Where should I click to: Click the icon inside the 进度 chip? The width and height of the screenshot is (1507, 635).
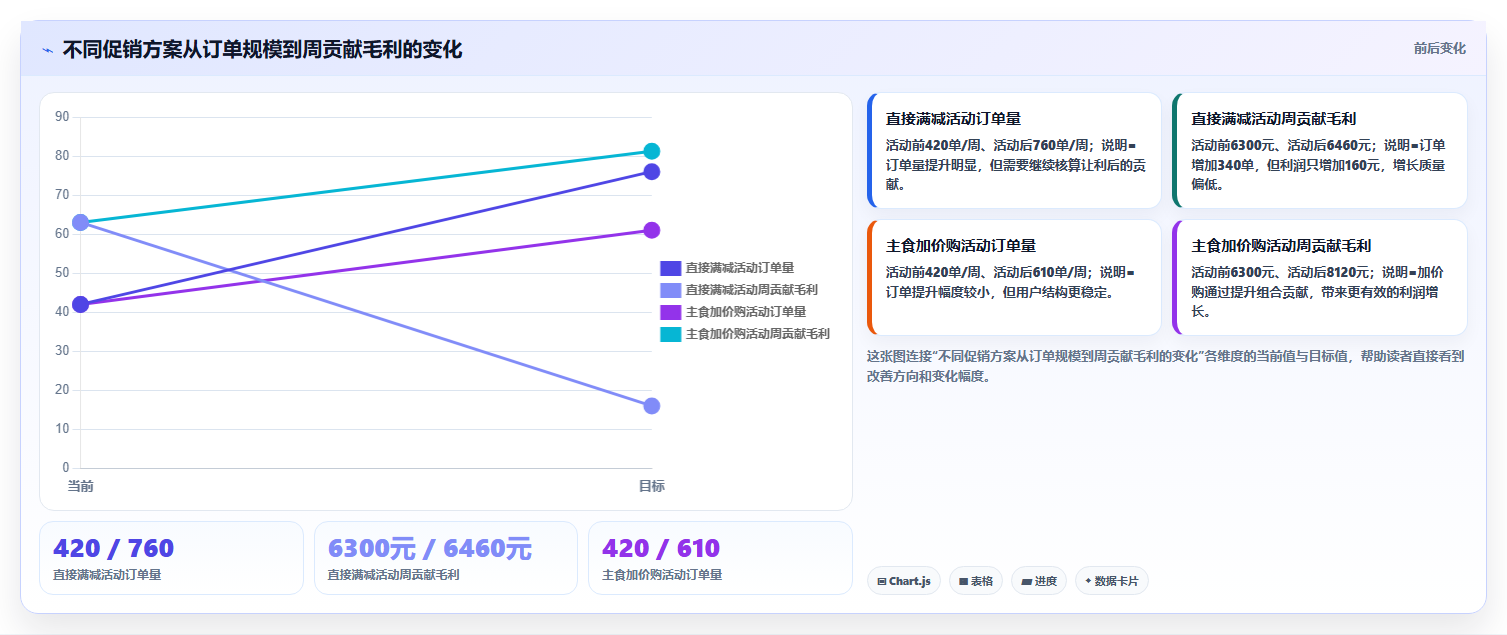1026,581
